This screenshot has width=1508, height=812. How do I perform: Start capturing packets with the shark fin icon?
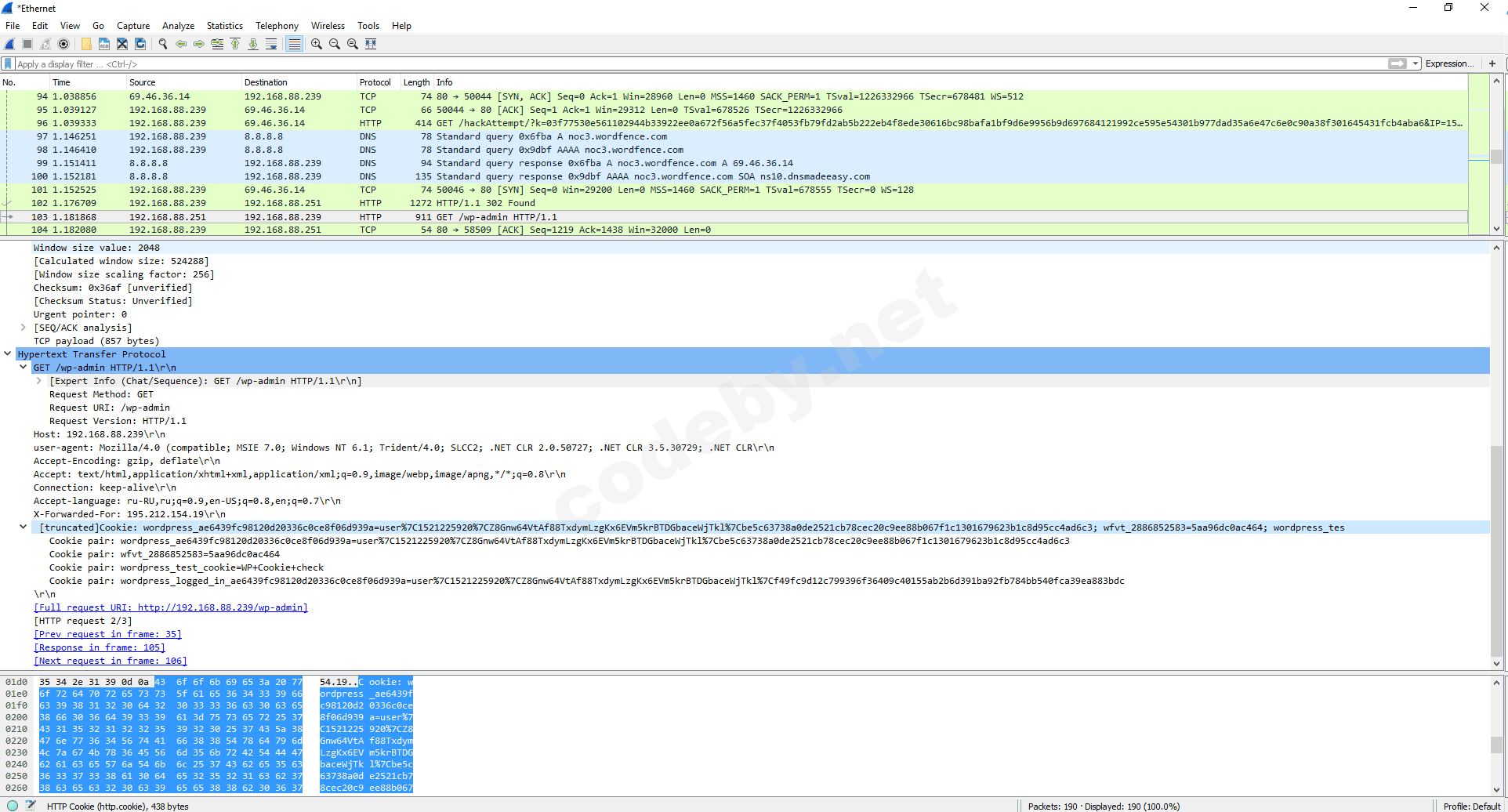point(10,44)
